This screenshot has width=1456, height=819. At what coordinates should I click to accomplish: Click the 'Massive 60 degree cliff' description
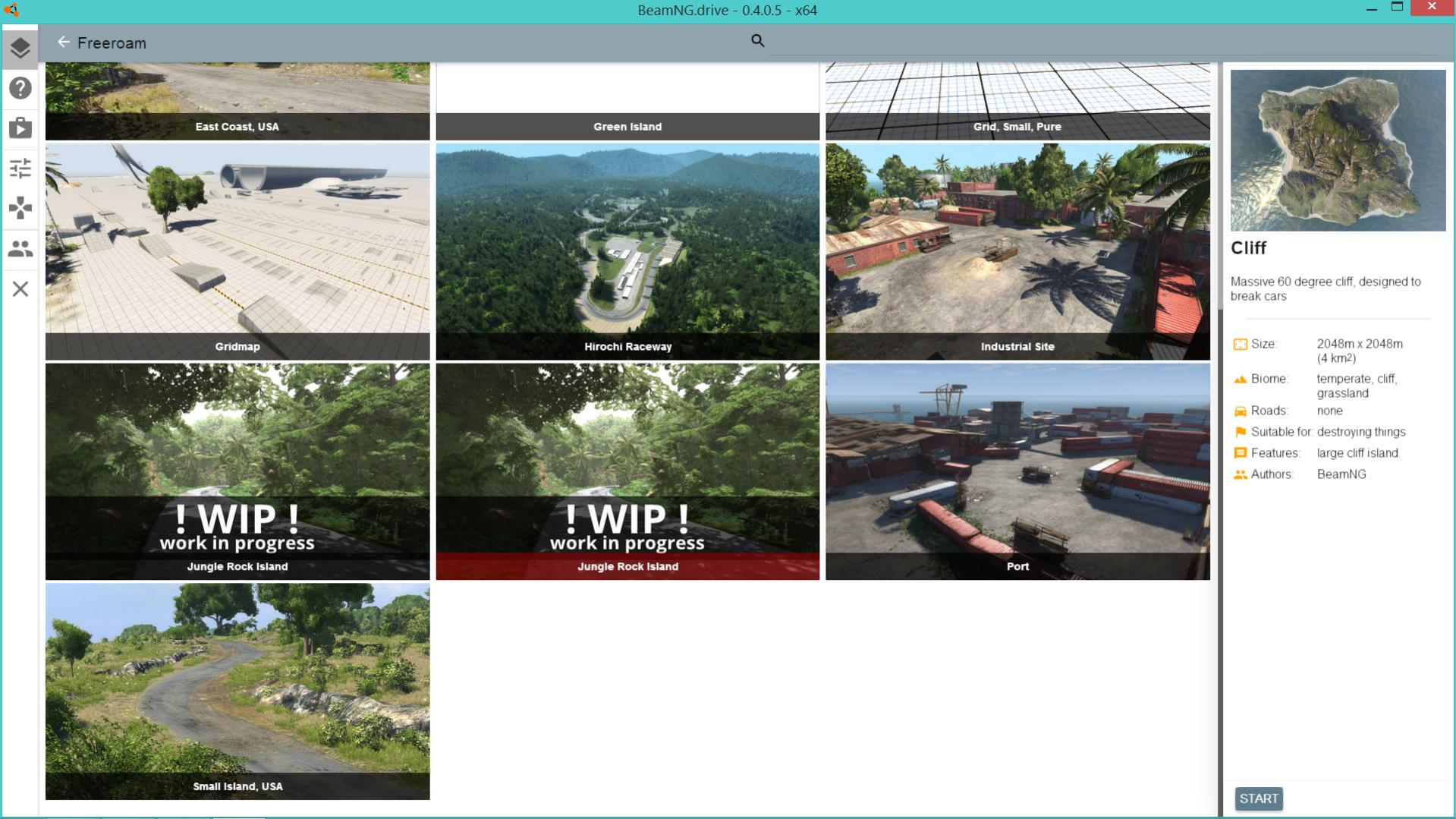[1325, 288]
